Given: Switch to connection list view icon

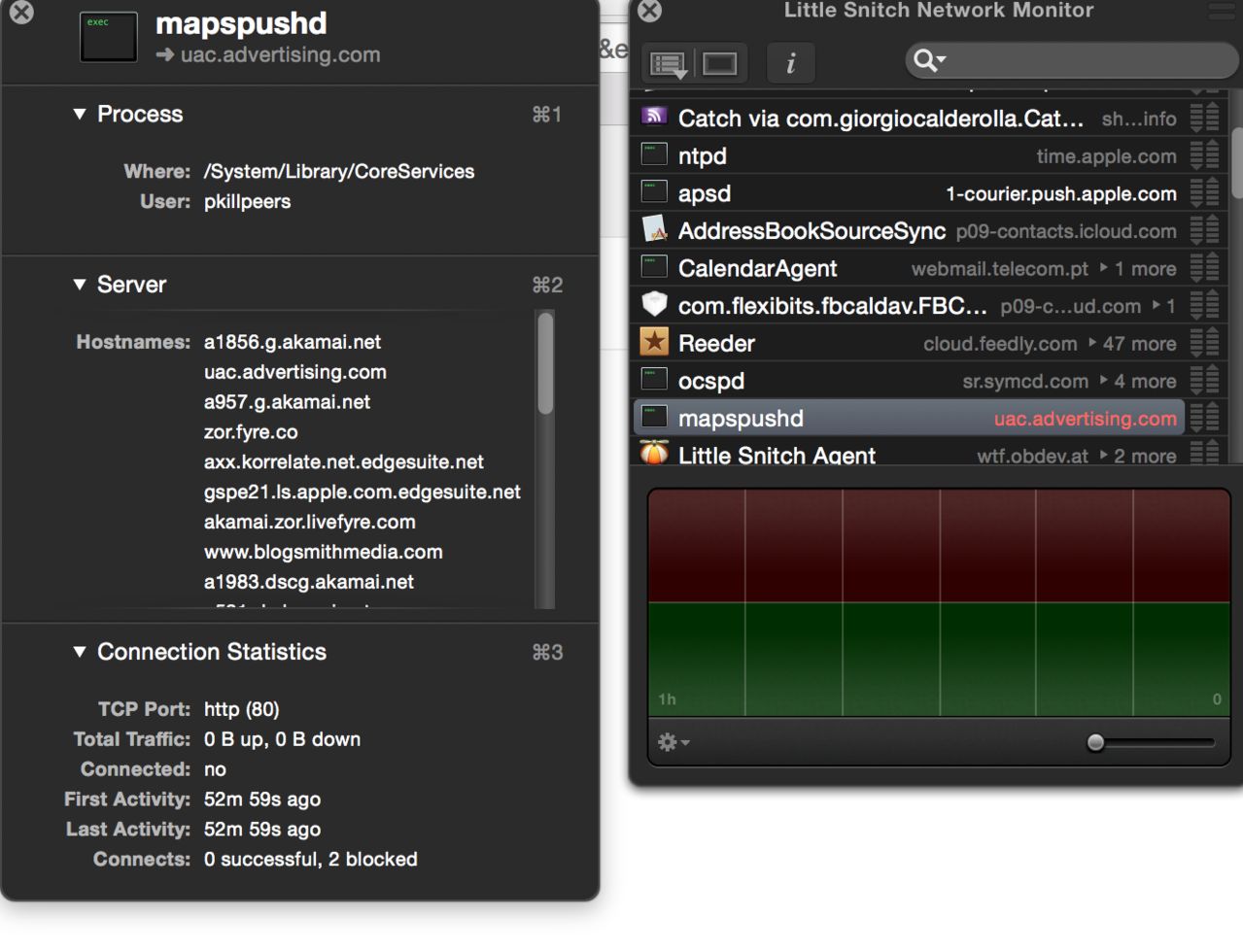Looking at the screenshot, I should pos(669,64).
